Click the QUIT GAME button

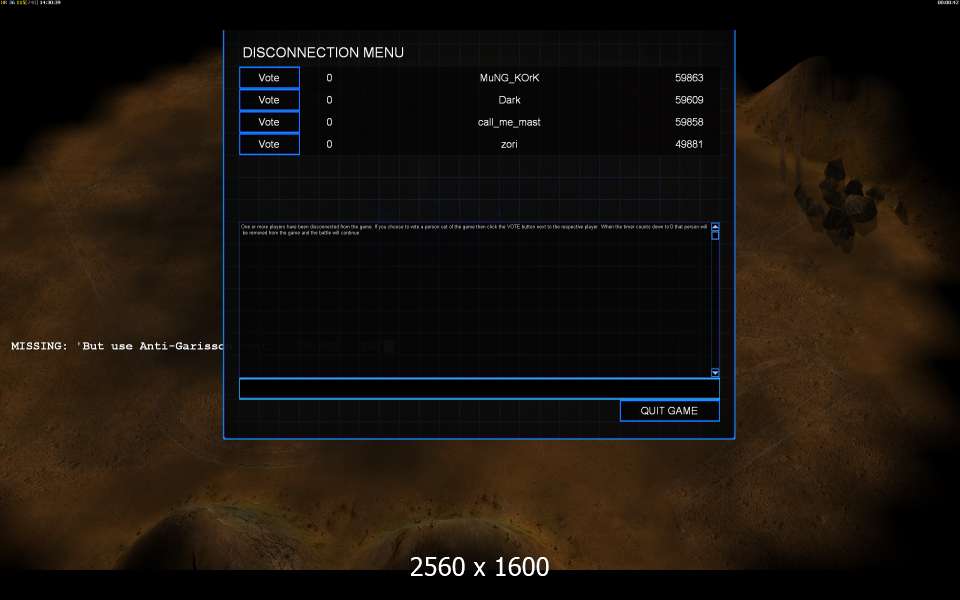(x=669, y=411)
